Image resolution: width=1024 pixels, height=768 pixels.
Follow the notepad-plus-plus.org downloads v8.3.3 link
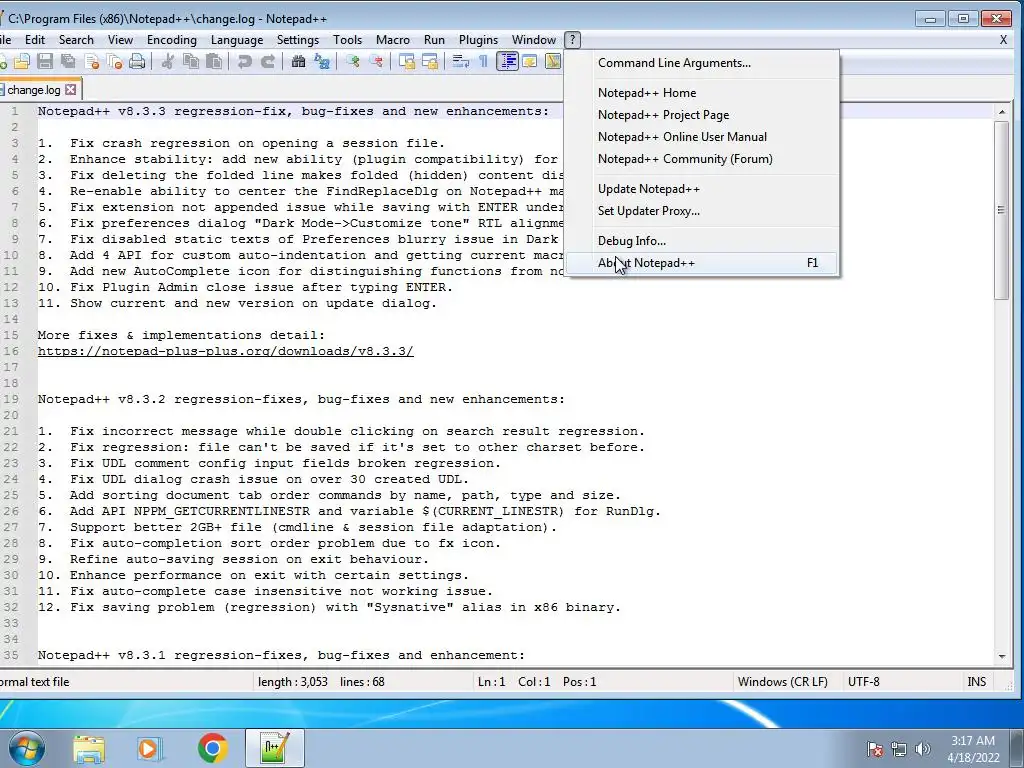click(x=225, y=351)
